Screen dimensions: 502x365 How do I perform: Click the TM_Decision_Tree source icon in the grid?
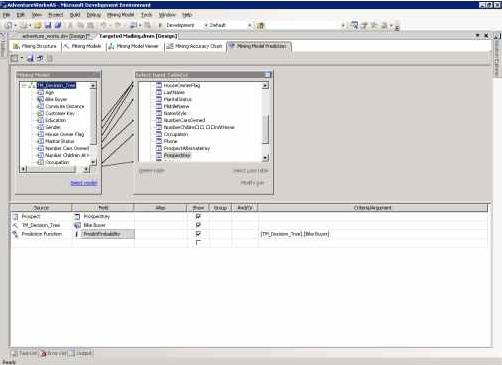(x=15, y=225)
